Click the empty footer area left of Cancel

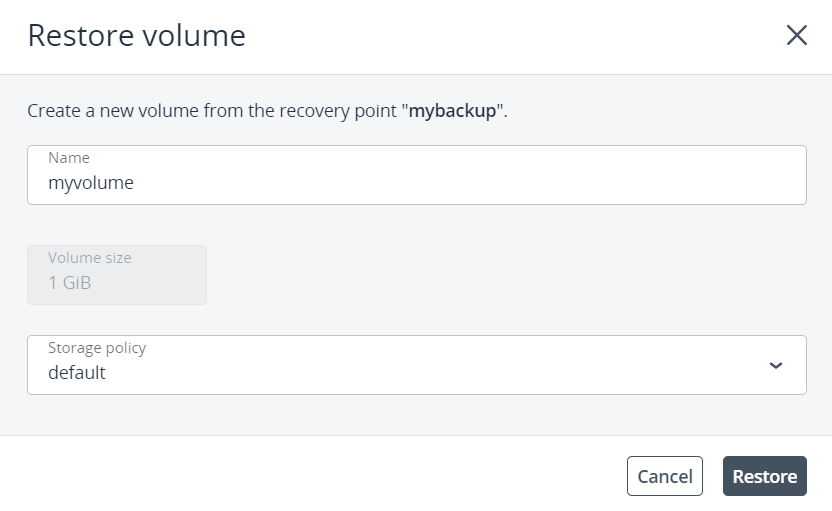click(x=300, y=476)
